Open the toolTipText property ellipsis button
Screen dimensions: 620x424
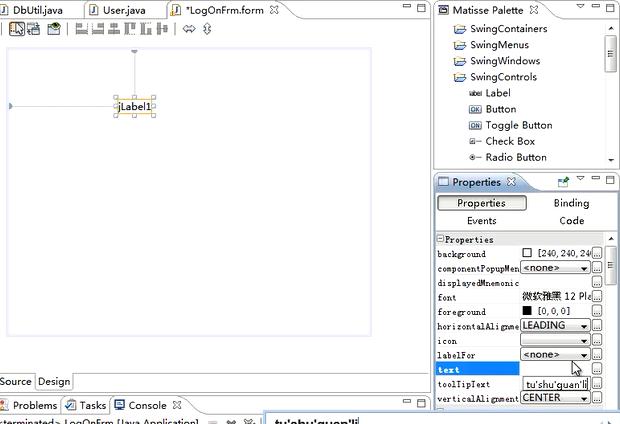pos(597,384)
